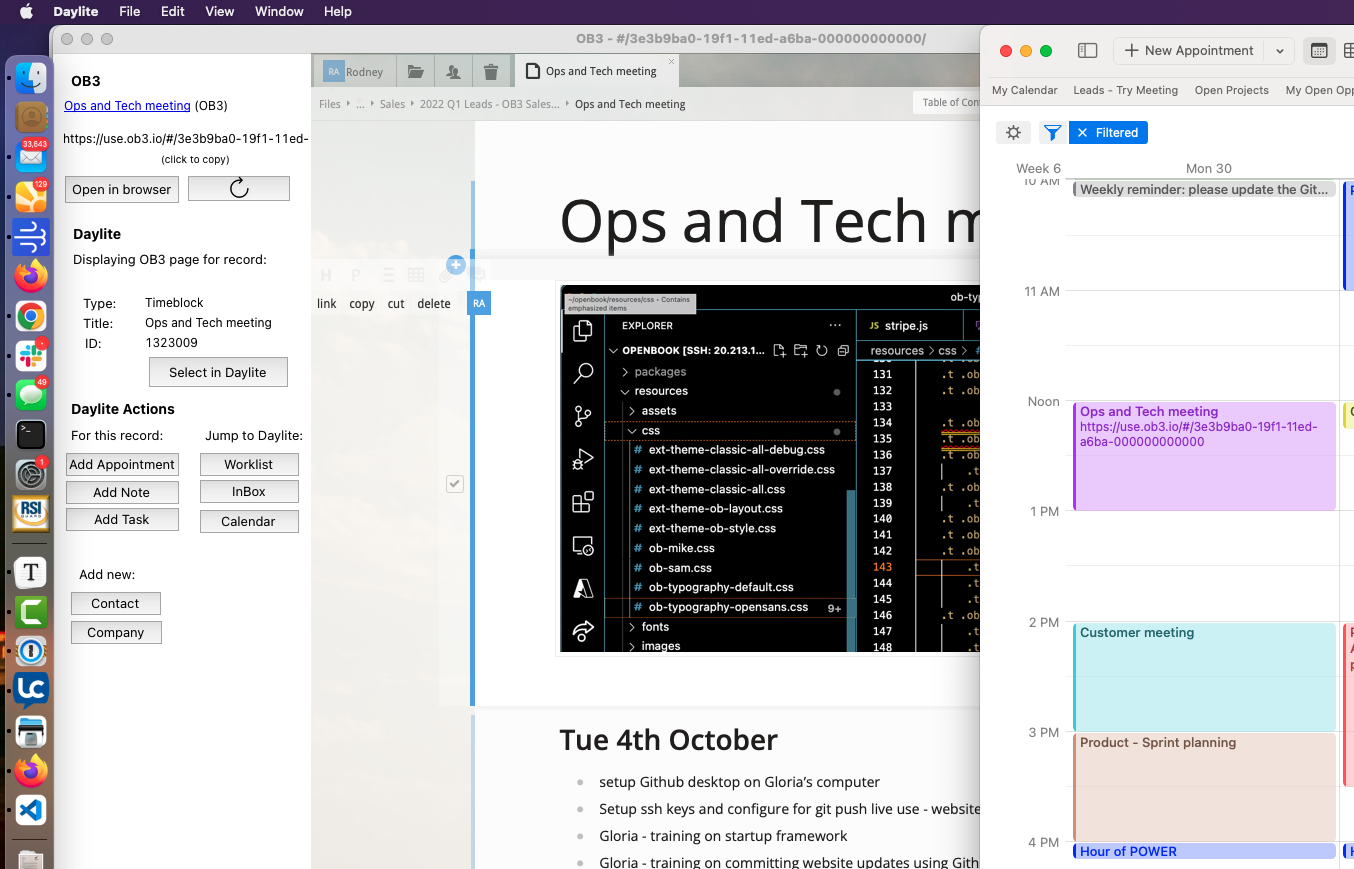Switch to the Open Projects calendar tab
1354x869 pixels.
click(1231, 90)
